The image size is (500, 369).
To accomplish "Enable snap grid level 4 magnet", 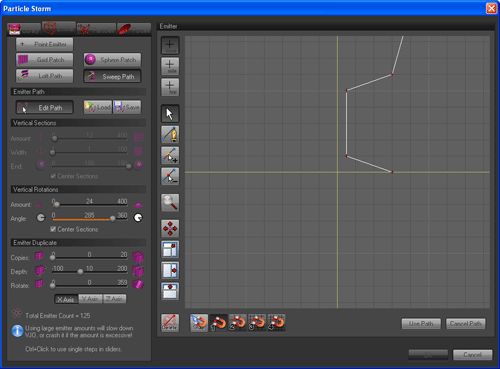I will 276,323.
